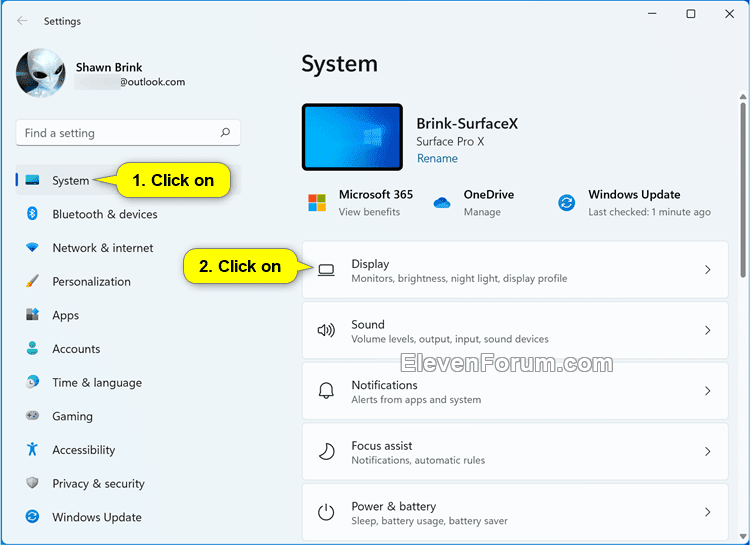Screen dimensions: 750x545
Task: Select Apps in the sidebar
Action: tap(66, 315)
